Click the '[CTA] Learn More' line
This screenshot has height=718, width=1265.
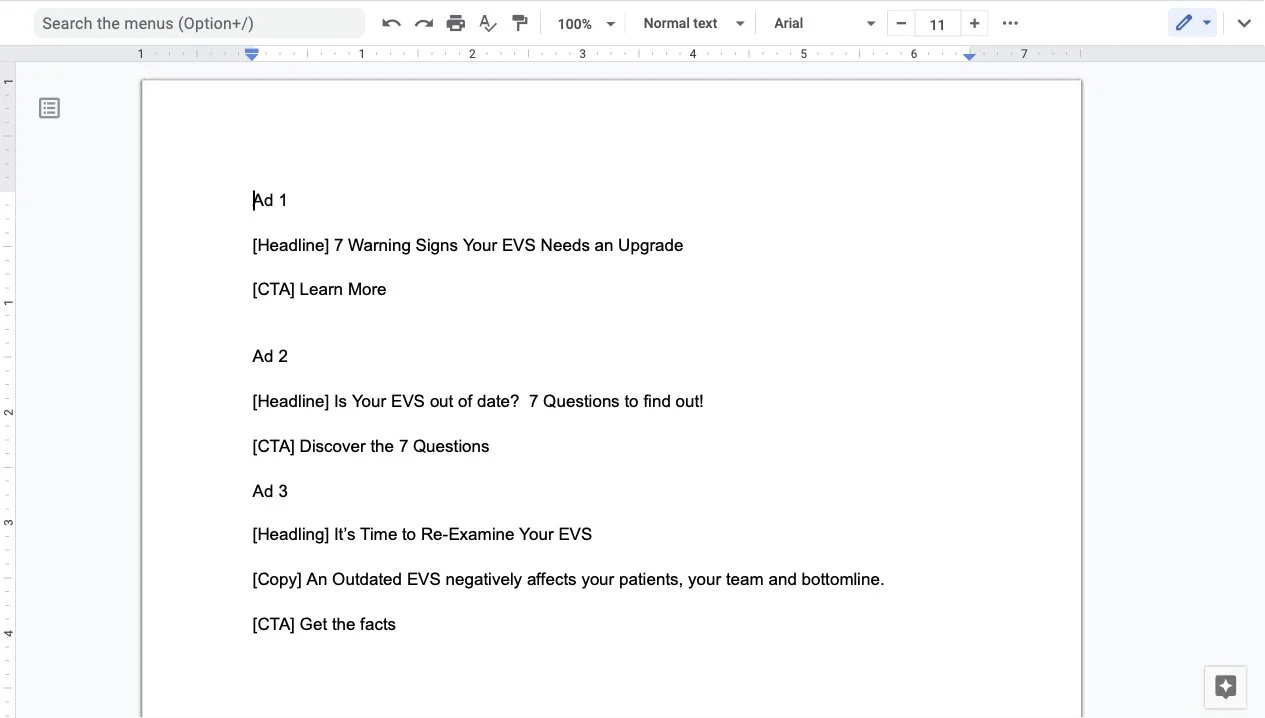pos(319,289)
